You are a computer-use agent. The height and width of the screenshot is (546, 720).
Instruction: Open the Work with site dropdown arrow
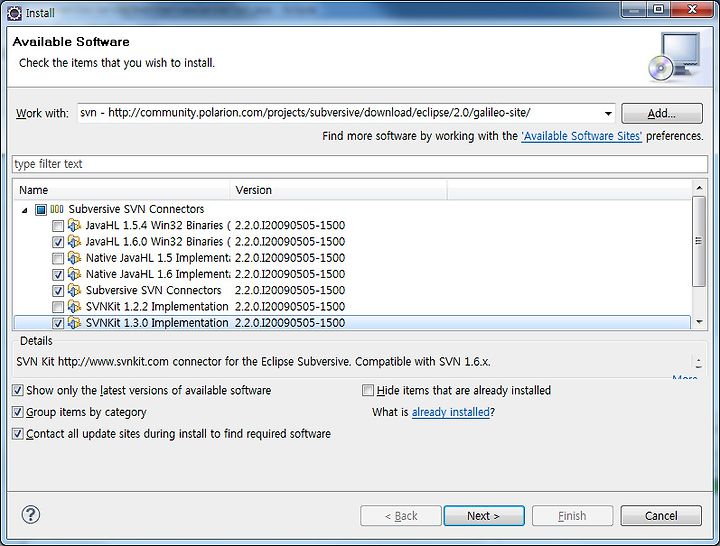(x=608, y=113)
